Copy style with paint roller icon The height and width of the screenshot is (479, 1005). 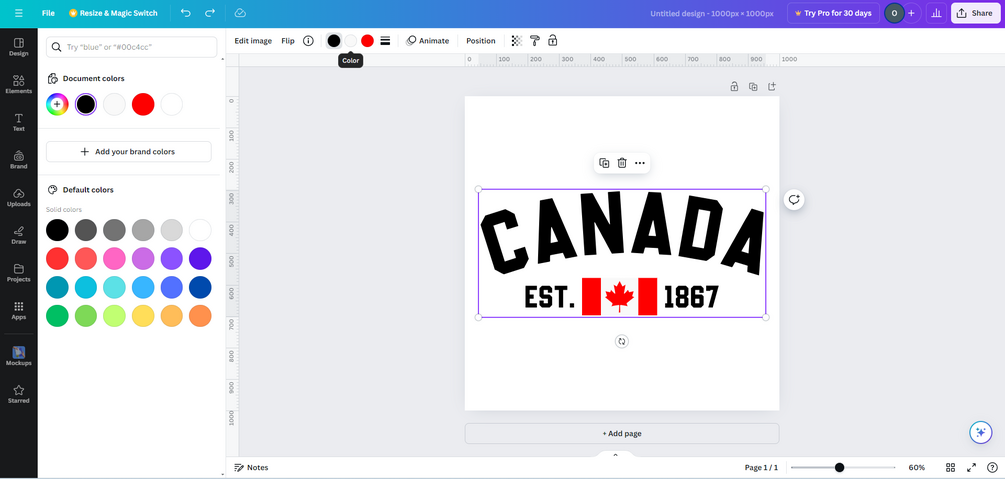535,41
